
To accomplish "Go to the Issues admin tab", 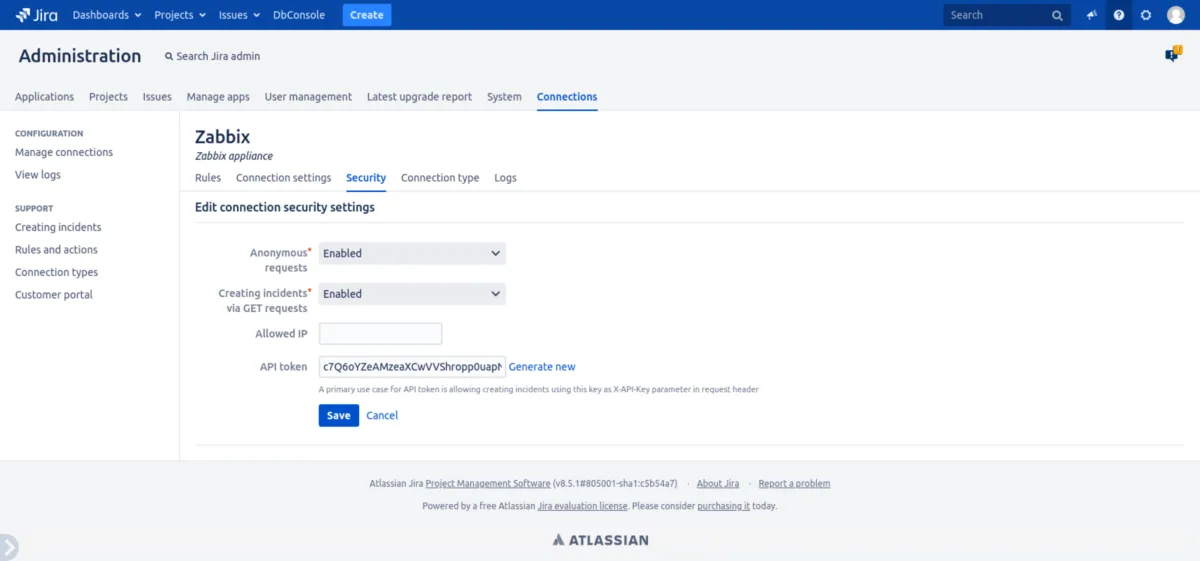I will (x=157, y=97).
